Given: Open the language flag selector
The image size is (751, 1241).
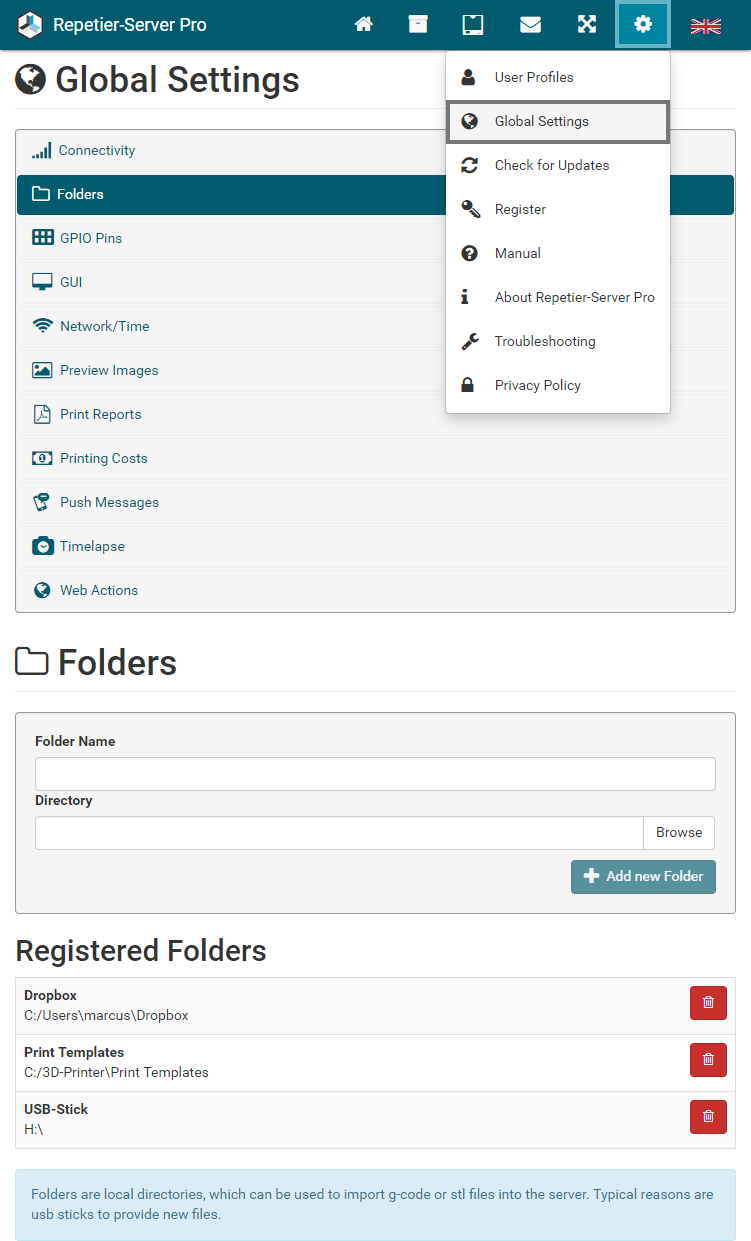Looking at the screenshot, I should click(706, 26).
